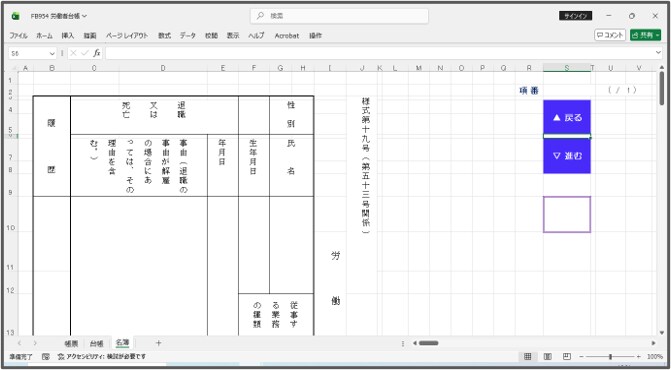Switch to Page Layout view icon
Screen dimensions: 671x370
click(547, 356)
